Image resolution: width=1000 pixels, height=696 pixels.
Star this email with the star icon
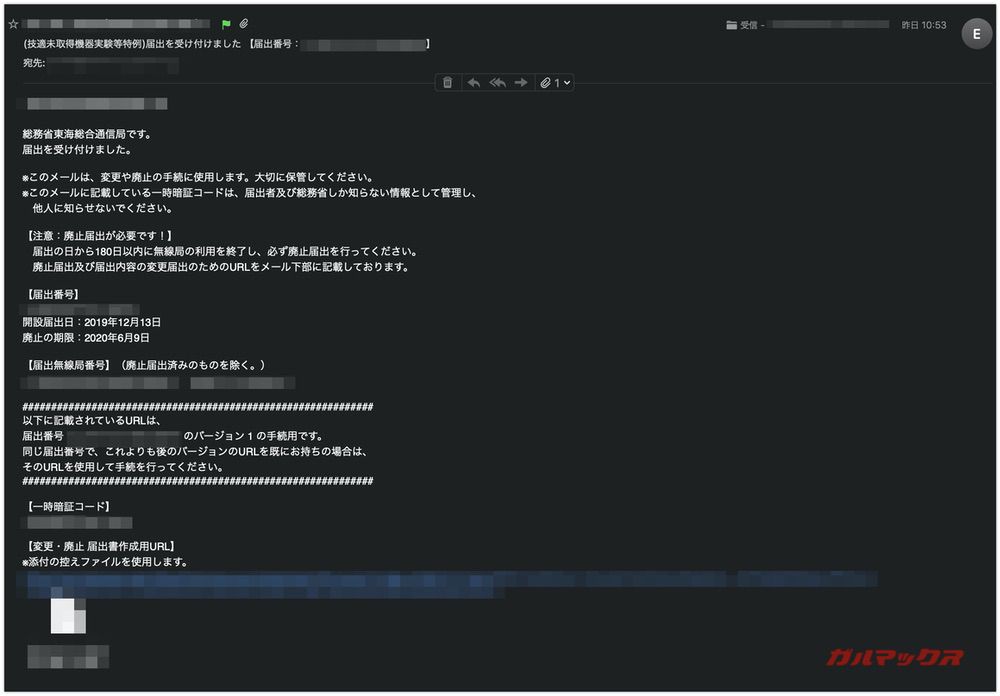(13, 24)
